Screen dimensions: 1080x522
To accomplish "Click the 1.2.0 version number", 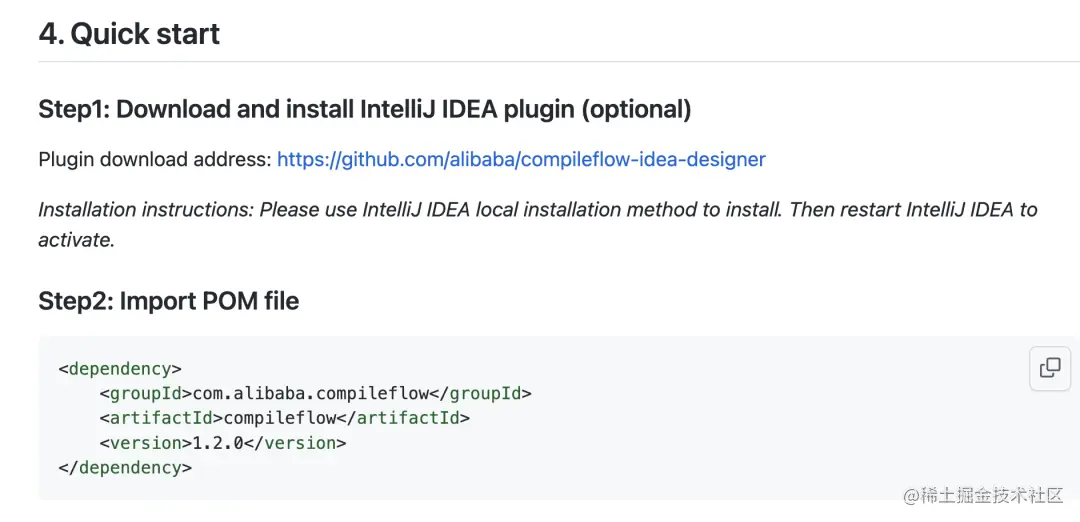I will click(217, 443).
